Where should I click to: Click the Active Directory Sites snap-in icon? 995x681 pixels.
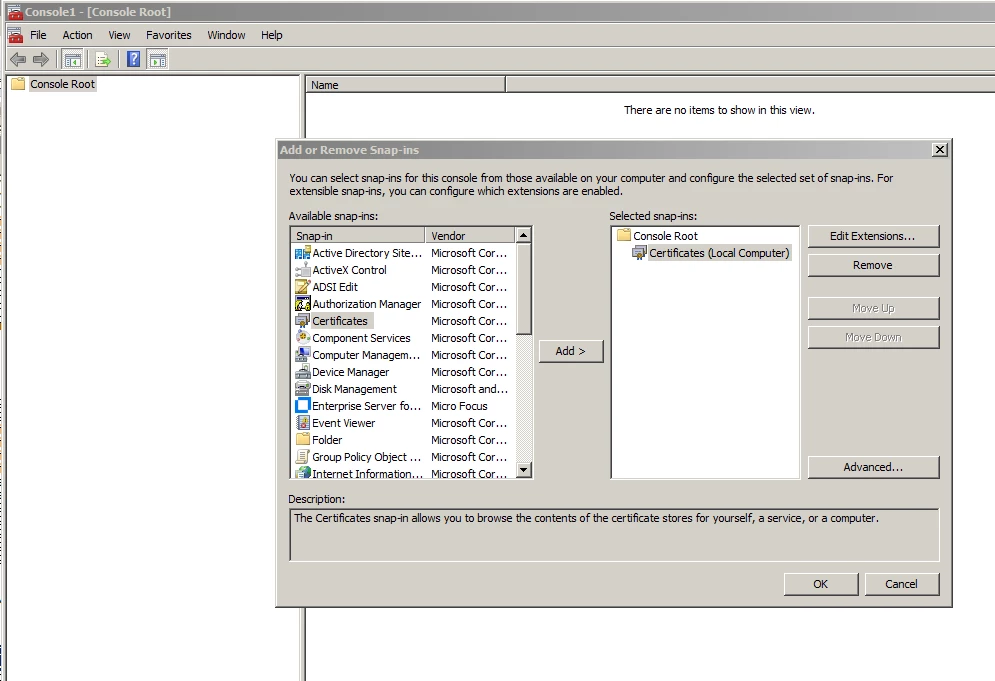click(303, 253)
